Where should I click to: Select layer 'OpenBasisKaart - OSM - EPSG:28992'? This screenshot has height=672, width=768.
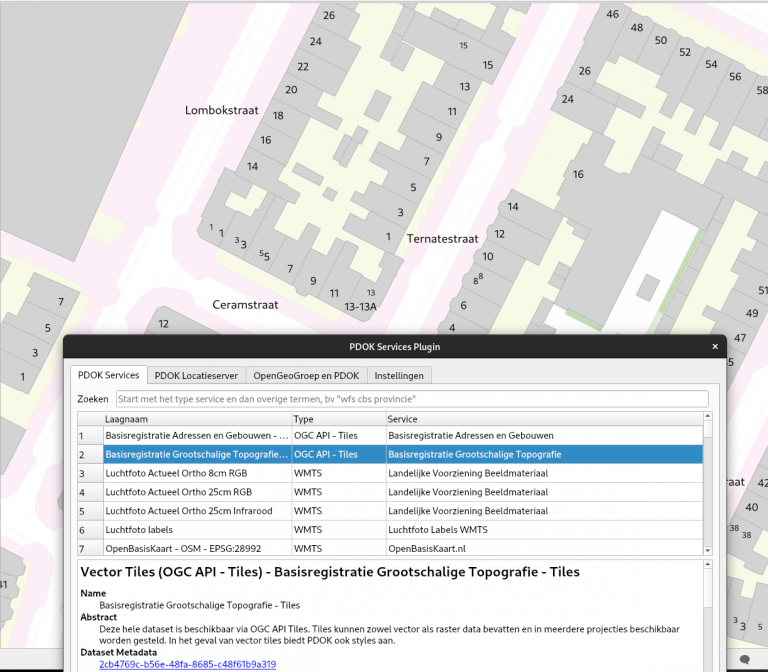pyautogui.click(x=197, y=548)
